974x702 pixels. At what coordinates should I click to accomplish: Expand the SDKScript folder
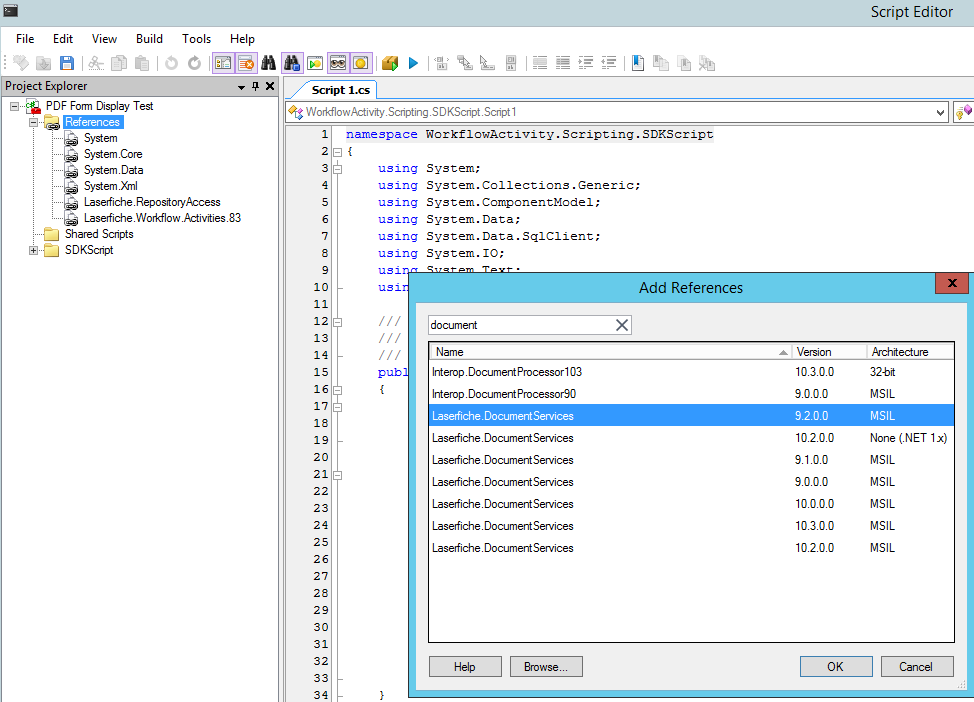pyautogui.click(x=34, y=250)
